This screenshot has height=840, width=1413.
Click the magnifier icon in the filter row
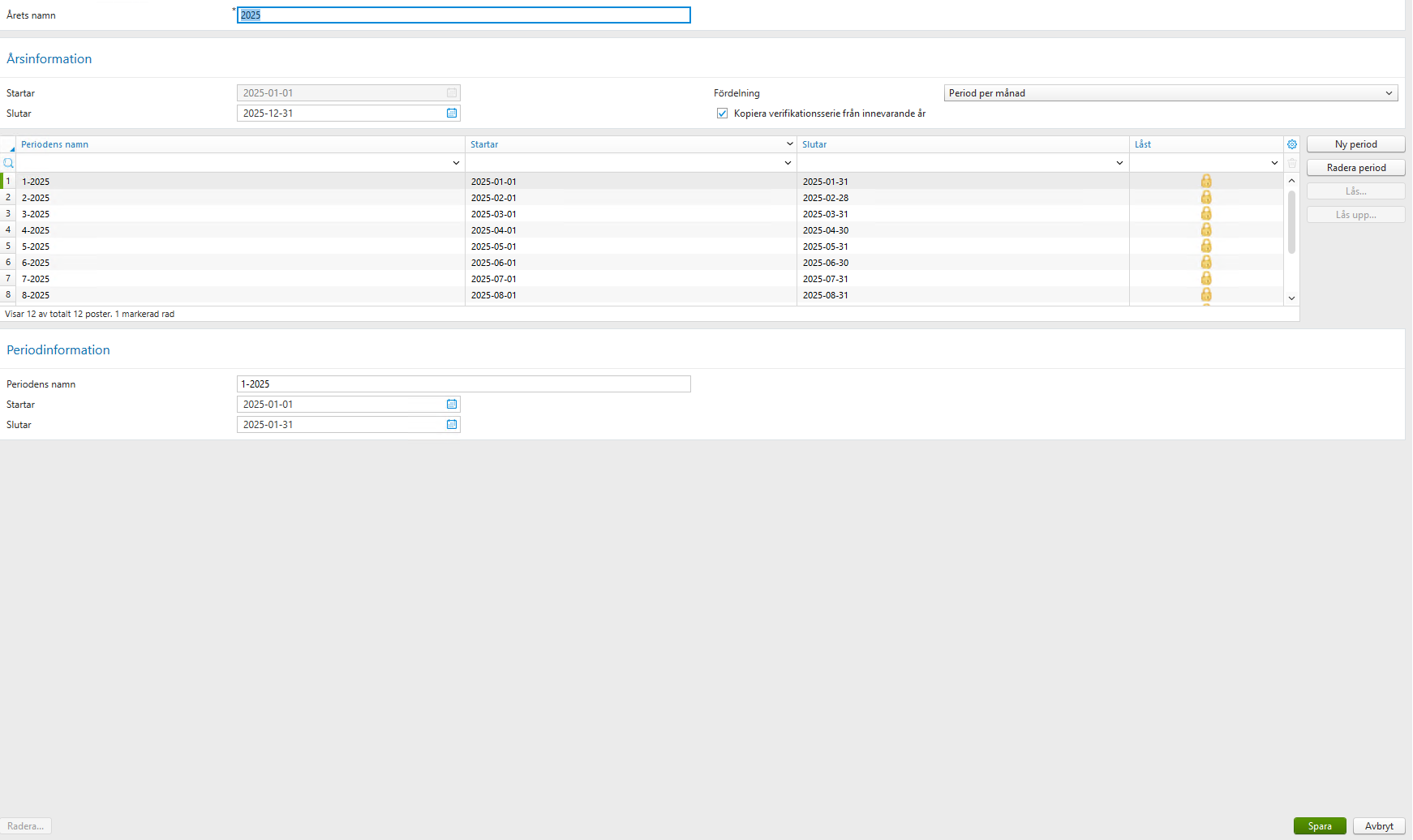pos(8,162)
